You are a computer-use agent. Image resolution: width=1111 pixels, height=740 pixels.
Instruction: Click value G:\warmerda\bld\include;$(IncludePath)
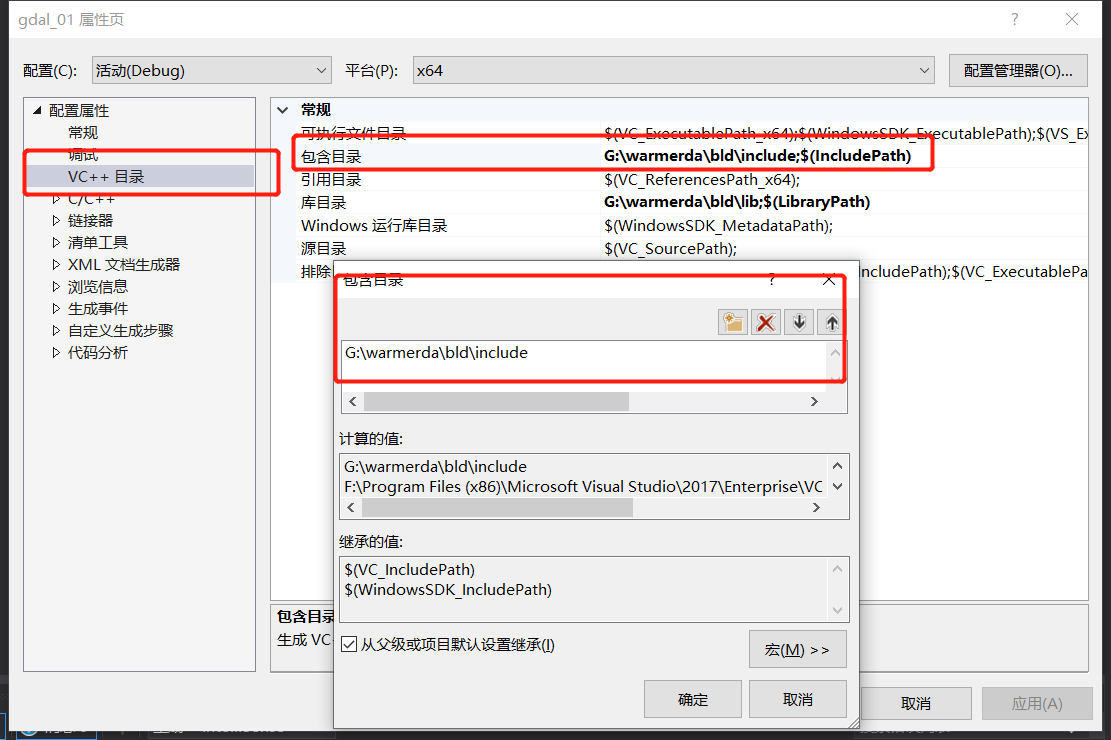pos(757,156)
